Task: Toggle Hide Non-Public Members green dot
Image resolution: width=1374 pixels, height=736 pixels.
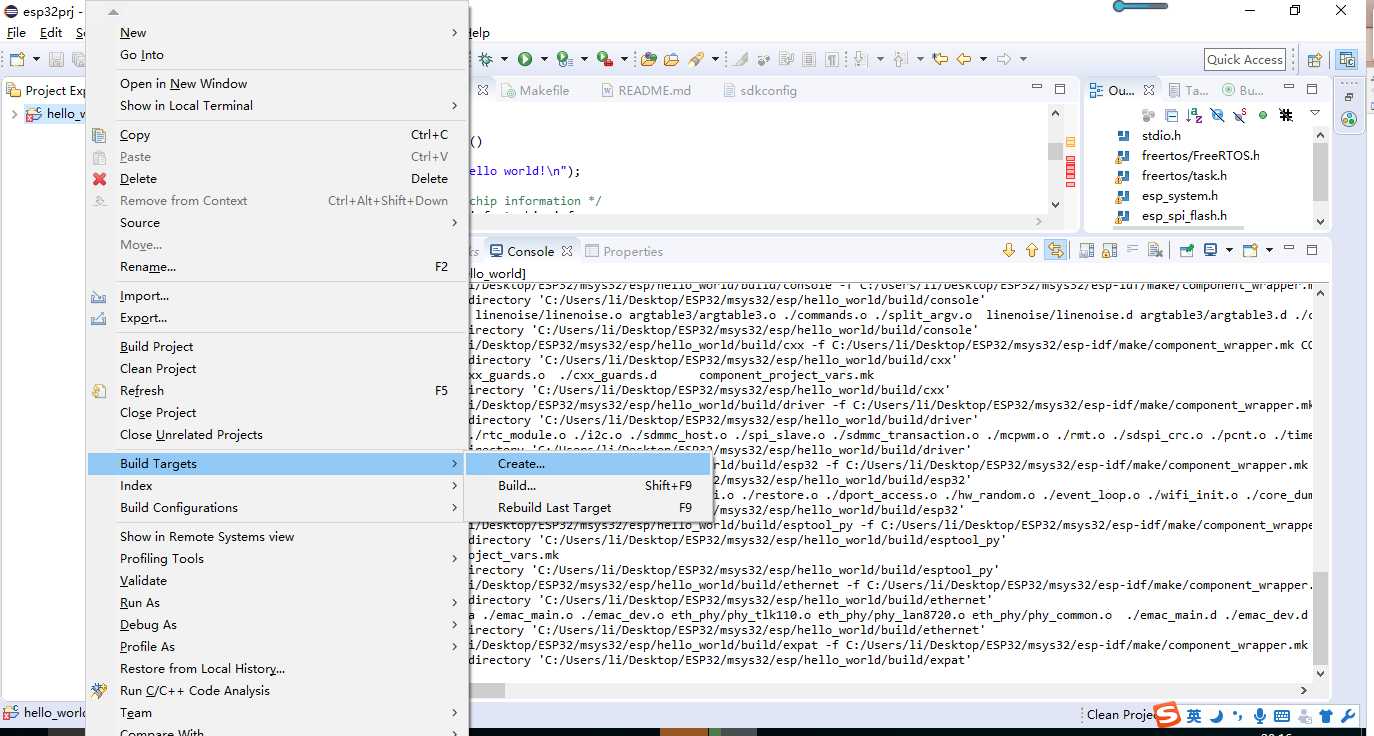Action: click(1262, 115)
